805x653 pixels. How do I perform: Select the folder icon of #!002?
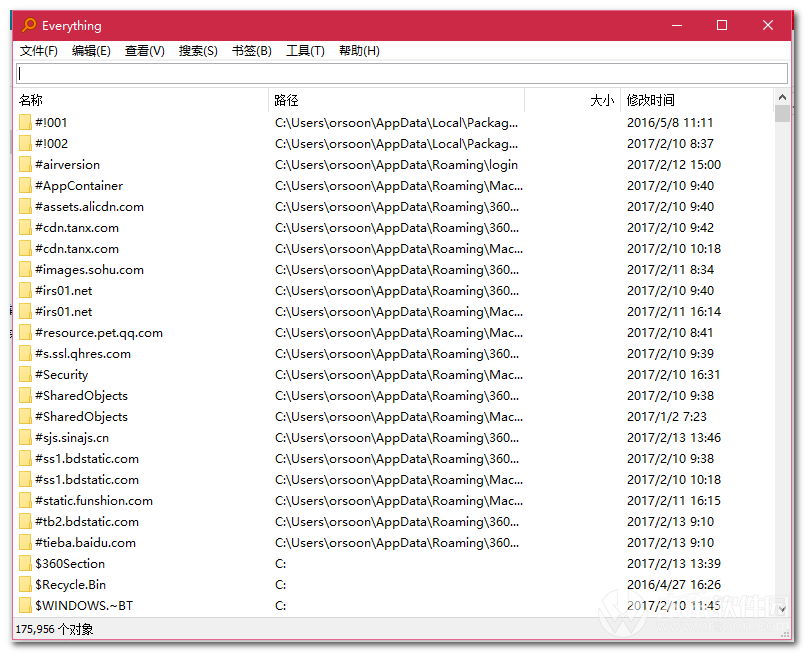click(x=25, y=143)
